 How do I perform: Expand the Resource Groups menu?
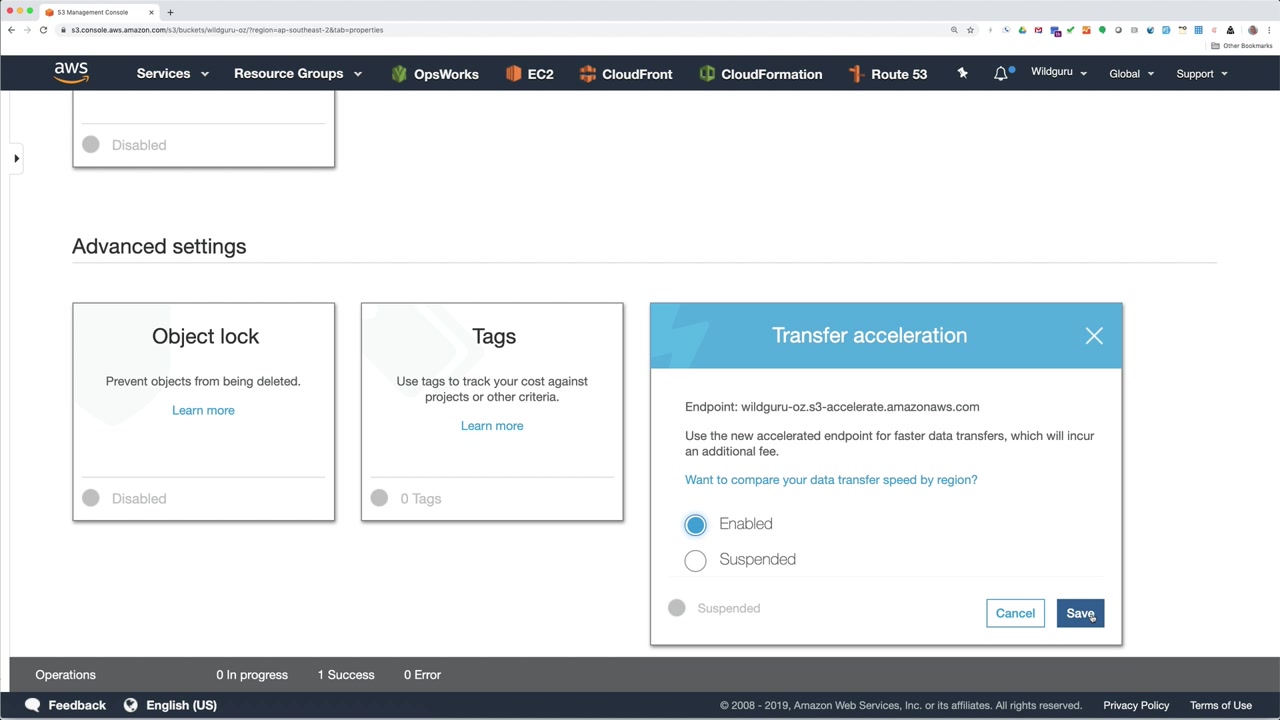click(x=298, y=73)
